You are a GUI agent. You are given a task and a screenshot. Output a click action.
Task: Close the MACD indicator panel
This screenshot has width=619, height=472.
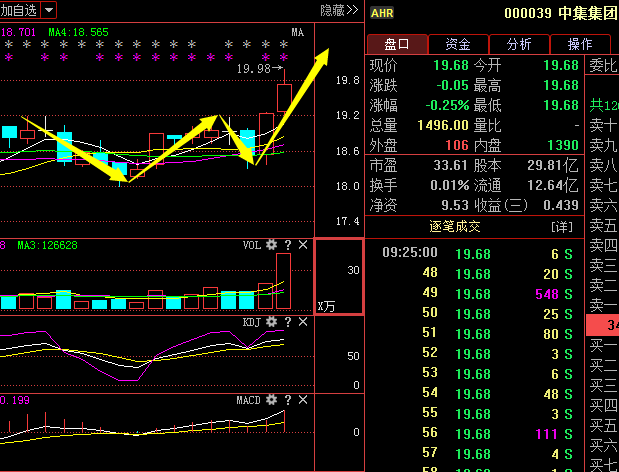(x=302, y=400)
